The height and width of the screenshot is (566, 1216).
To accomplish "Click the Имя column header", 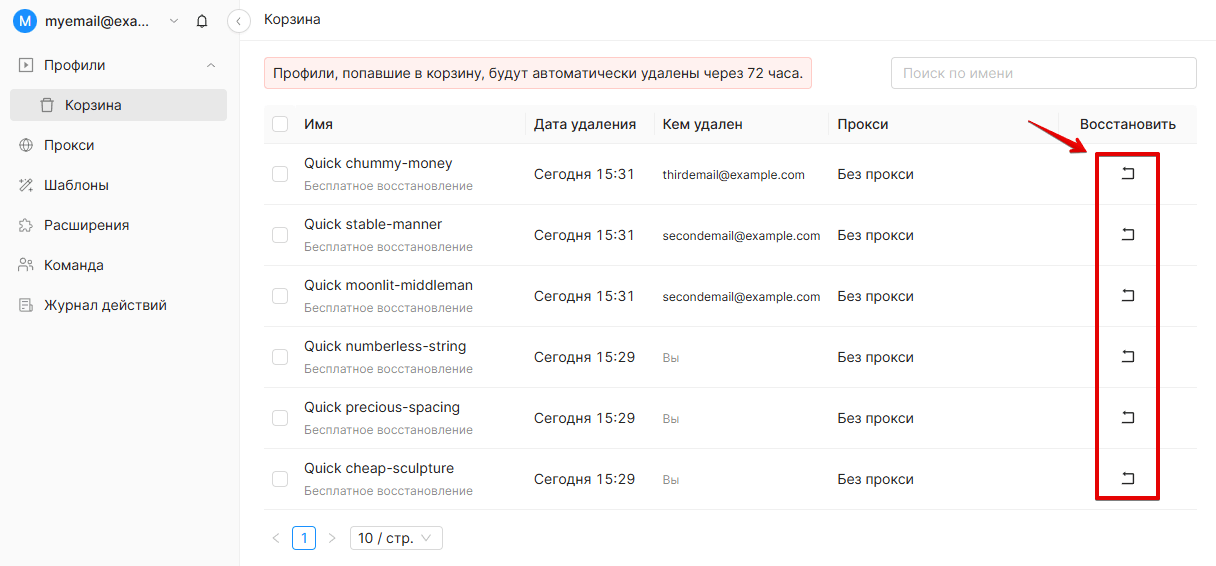I will (319, 124).
